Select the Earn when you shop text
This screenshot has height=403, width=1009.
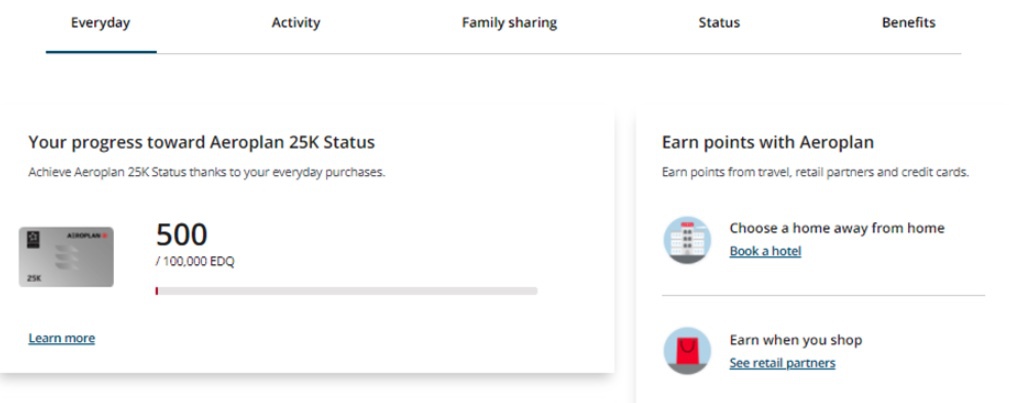pos(795,340)
